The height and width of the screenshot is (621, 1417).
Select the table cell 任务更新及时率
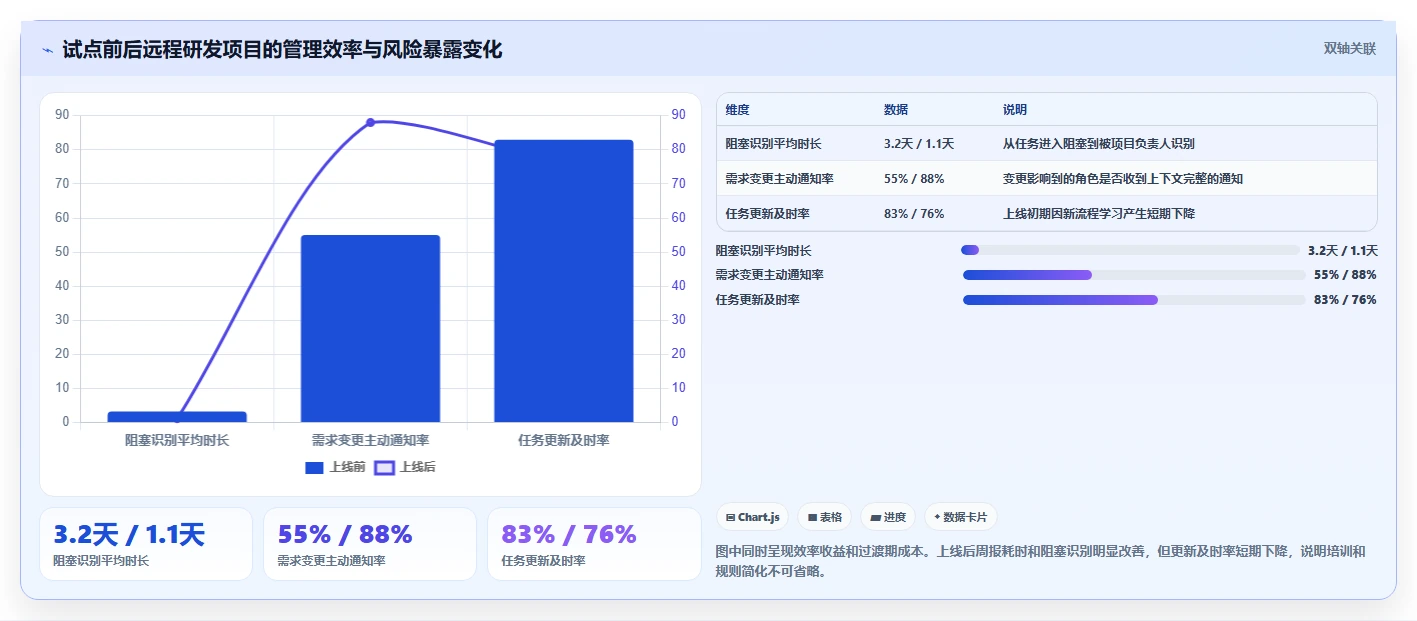point(768,214)
